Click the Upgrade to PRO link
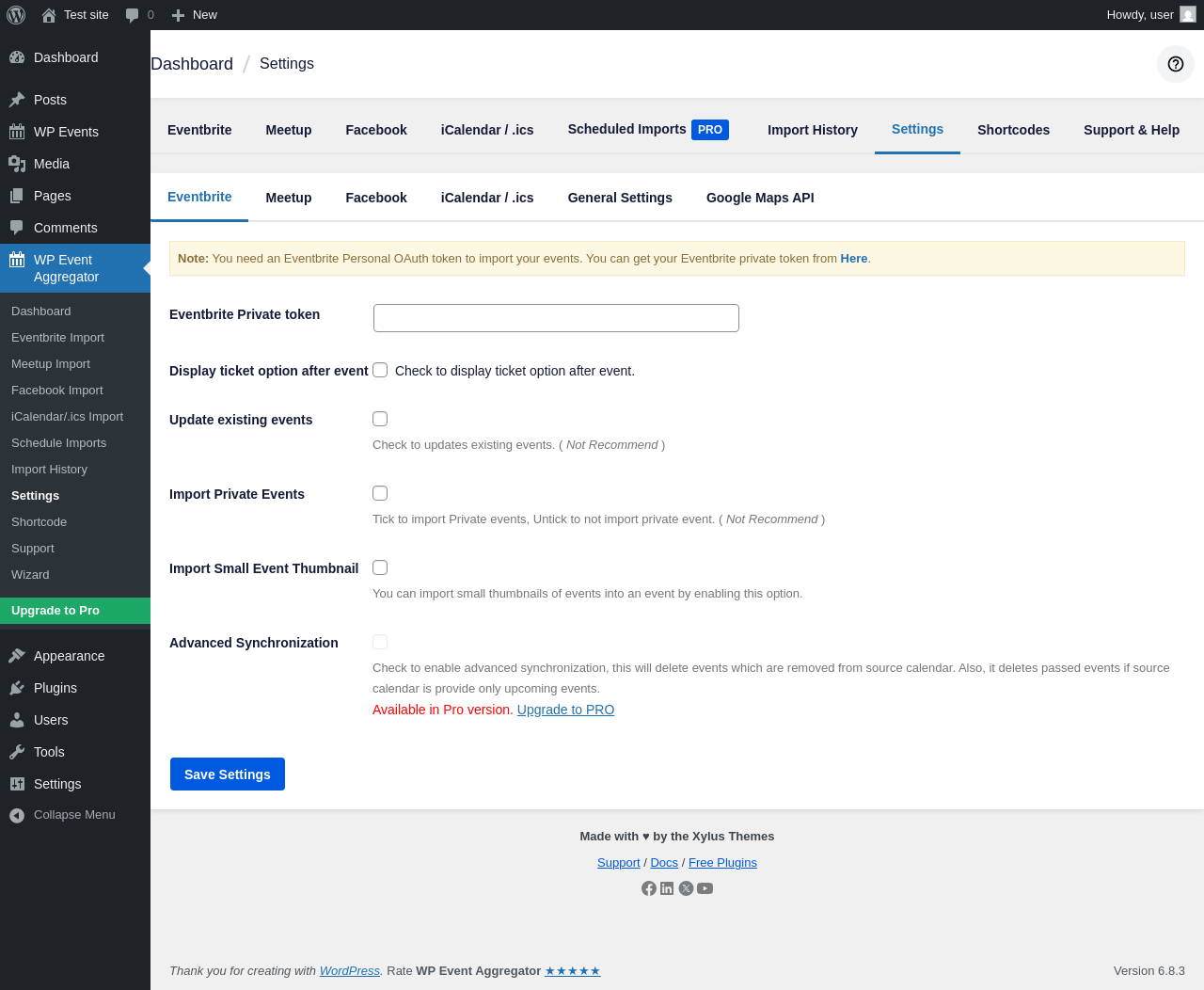Viewport: 1204px width, 990px height. point(565,710)
